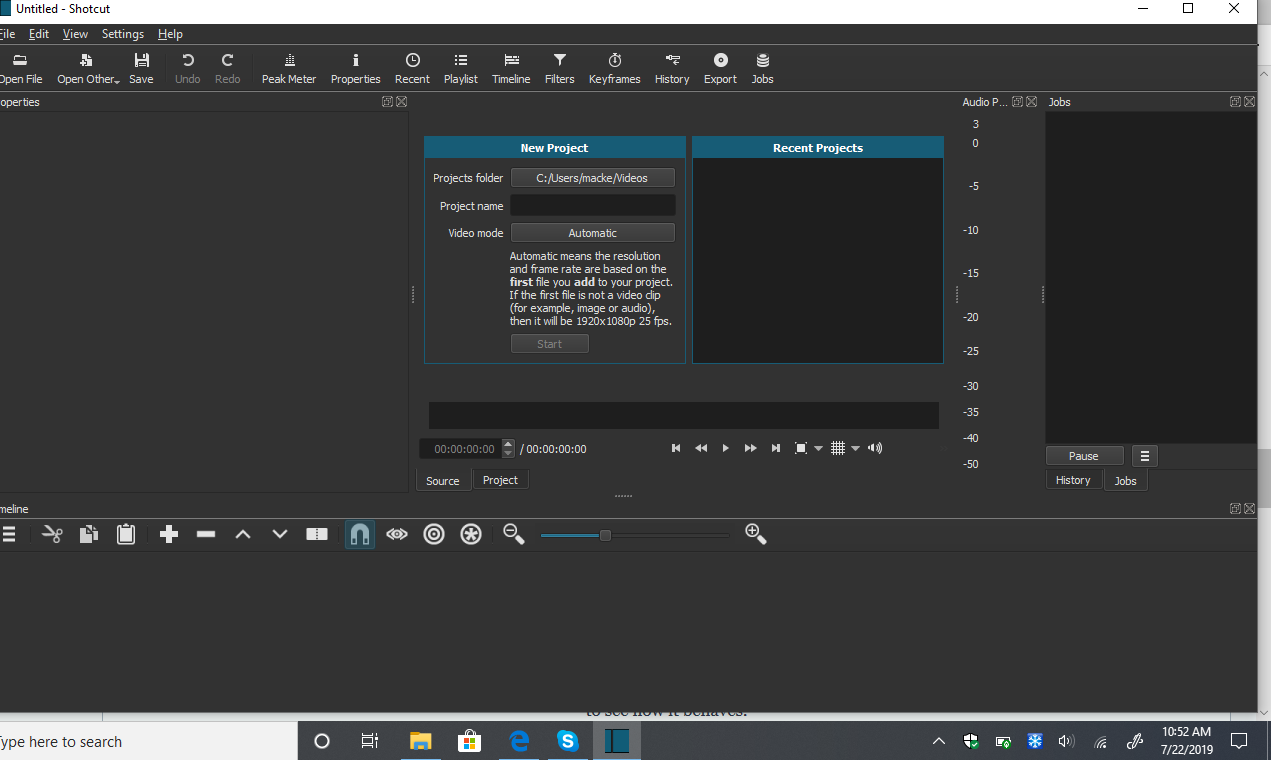The image size is (1271, 760).
Task: Skip to the end of the clip
Action: point(775,448)
